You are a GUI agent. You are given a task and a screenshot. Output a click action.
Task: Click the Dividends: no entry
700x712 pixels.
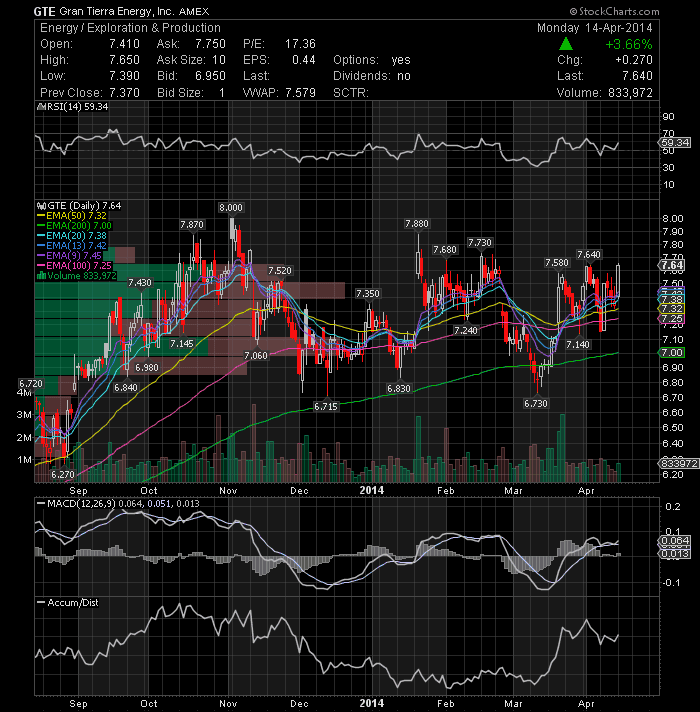372,76
